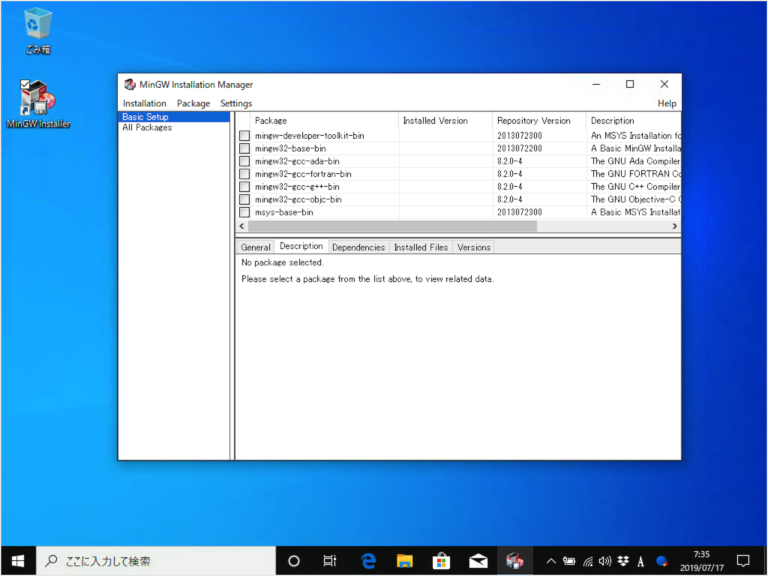Select the msys-base-bin package name
Viewport: 768px width, 576px height.
tap(284, 212)
